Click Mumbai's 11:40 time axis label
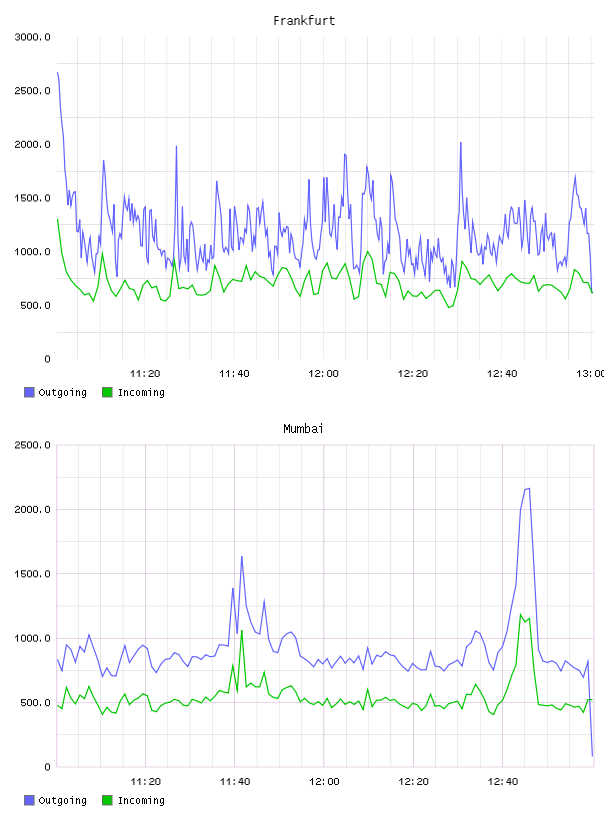Image resolution: width=608 pixels, height=816 pixels. pos(235,782)
